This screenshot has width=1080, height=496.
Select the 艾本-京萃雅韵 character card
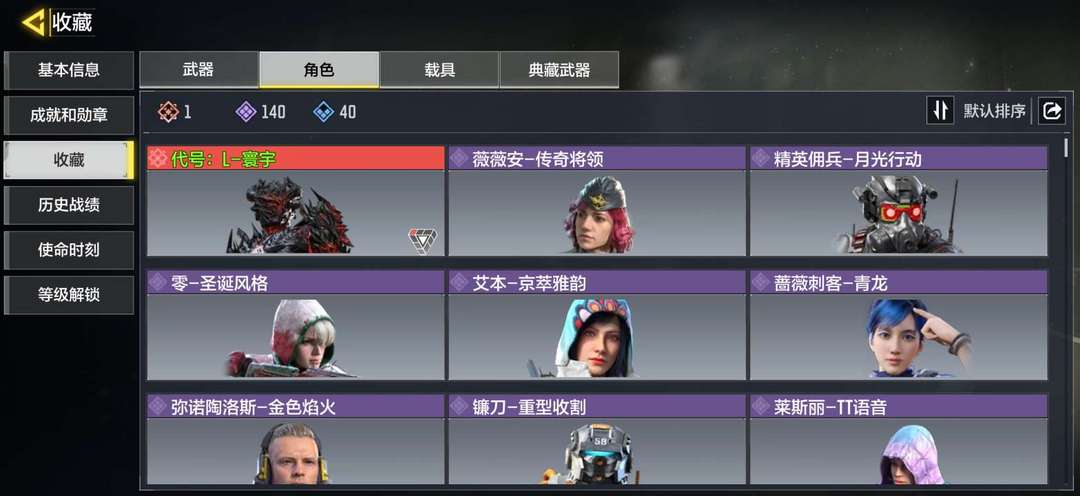pos(596,325)
